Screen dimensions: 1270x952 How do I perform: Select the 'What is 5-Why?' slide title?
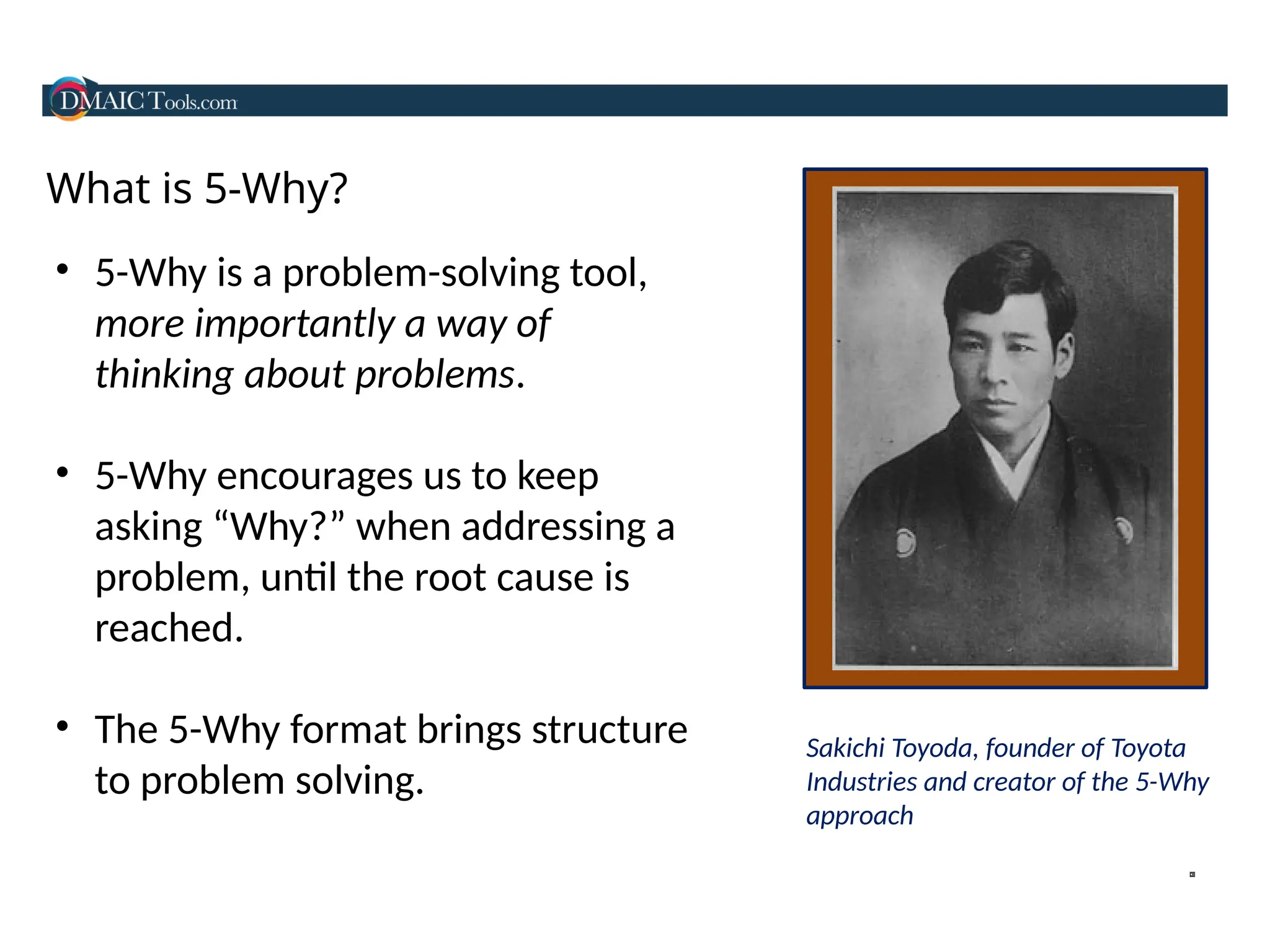(x=197, y=188)
